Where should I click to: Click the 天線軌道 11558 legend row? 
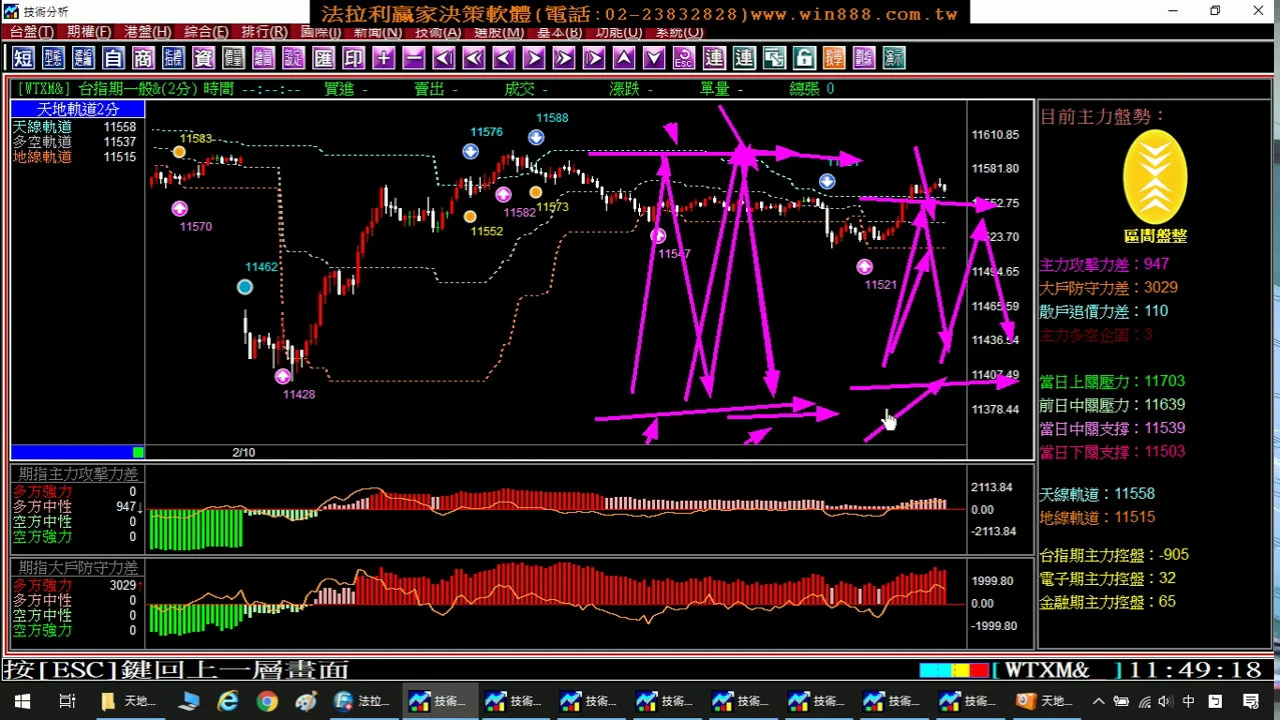(x=74, y=127)
